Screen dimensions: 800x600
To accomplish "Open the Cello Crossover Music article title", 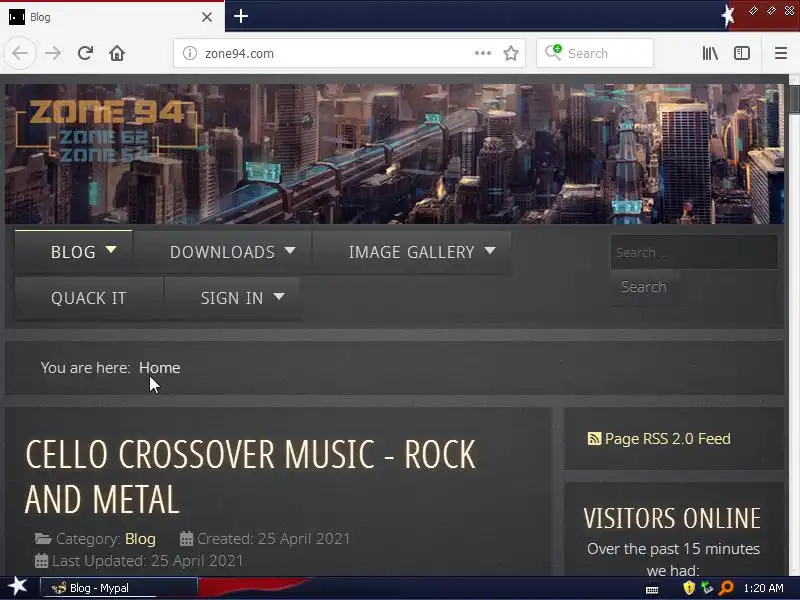I will [x=250, y=477].
